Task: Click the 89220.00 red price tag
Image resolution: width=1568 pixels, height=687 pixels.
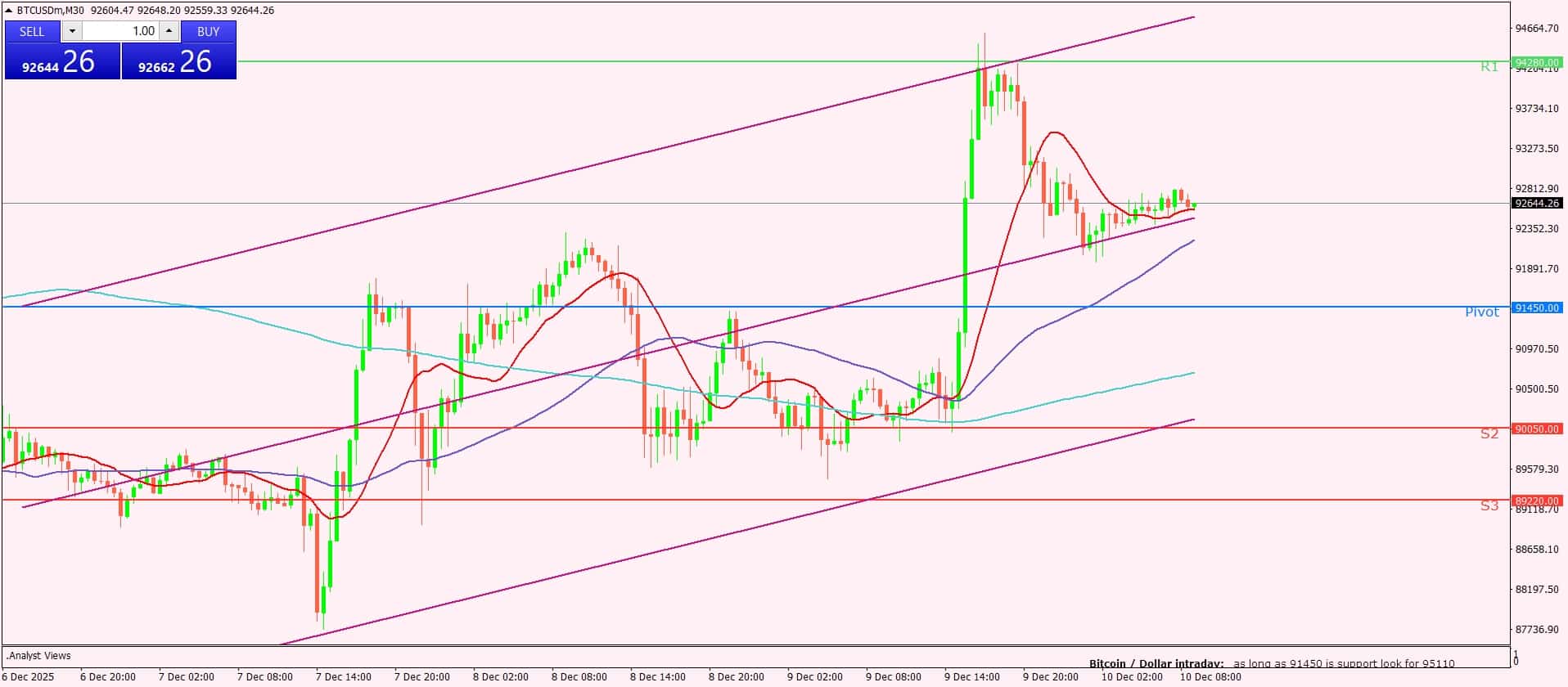Action: coord(1537,501)
